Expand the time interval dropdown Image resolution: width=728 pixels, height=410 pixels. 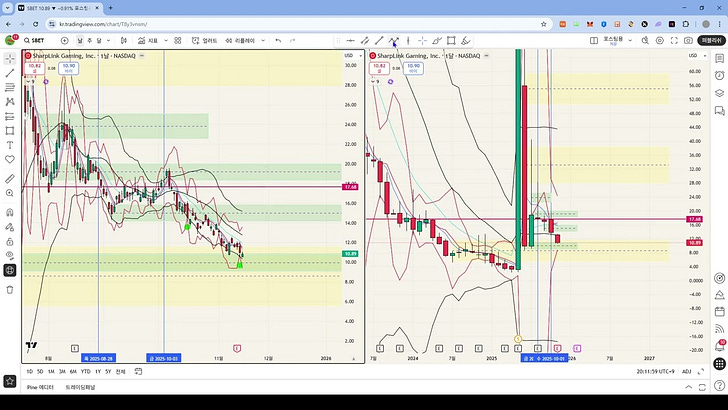coord(109,40)
